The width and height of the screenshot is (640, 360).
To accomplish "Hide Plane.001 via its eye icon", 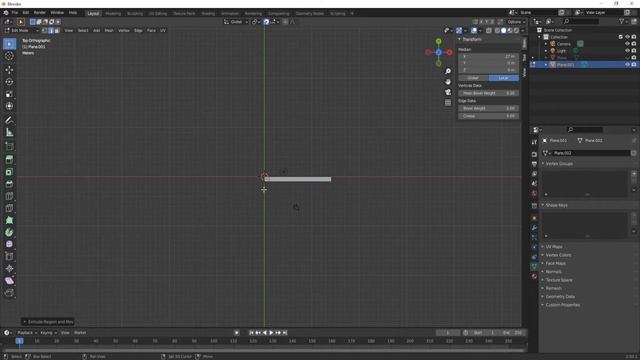I will 627,64.
